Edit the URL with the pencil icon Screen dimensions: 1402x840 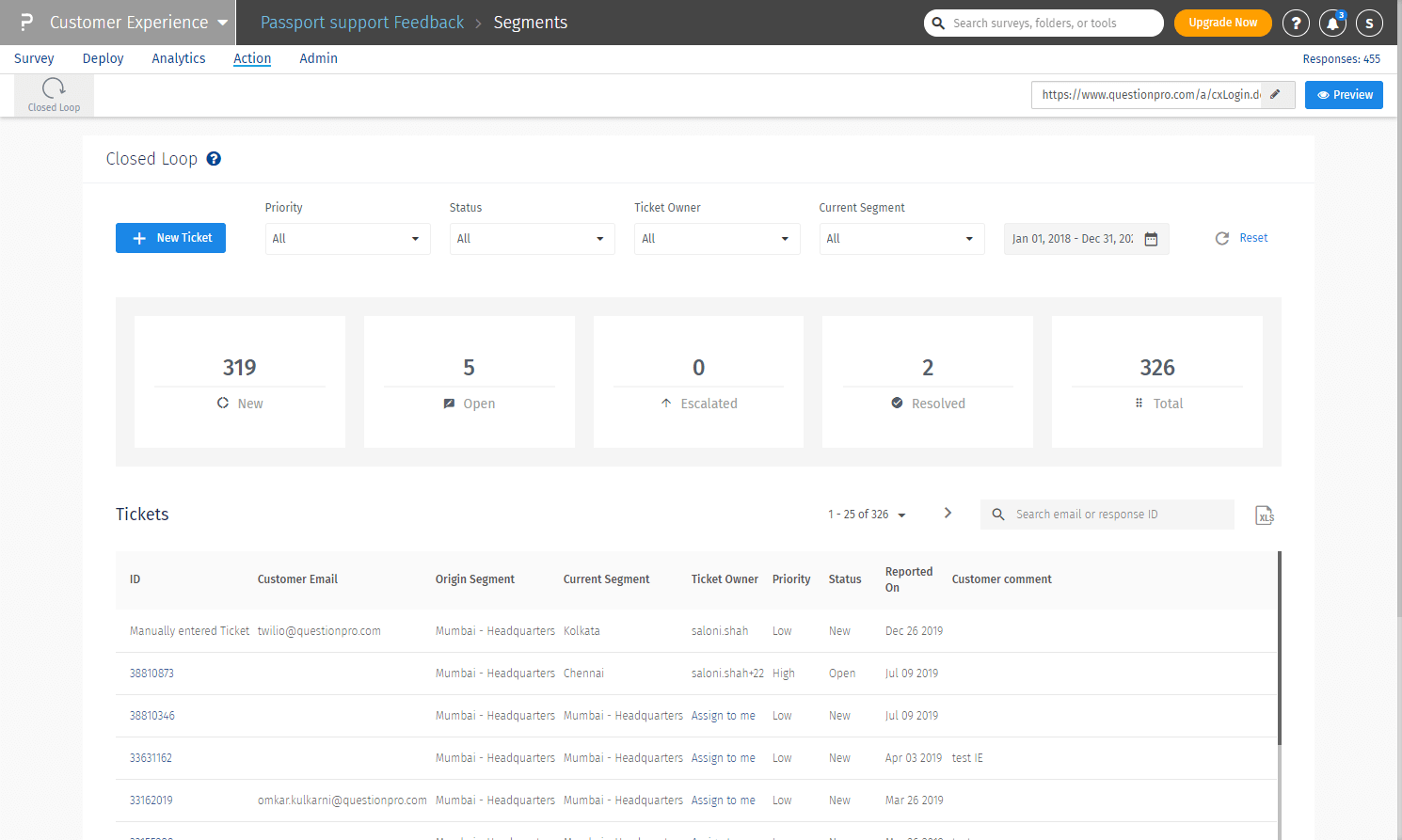(1275, 95)
